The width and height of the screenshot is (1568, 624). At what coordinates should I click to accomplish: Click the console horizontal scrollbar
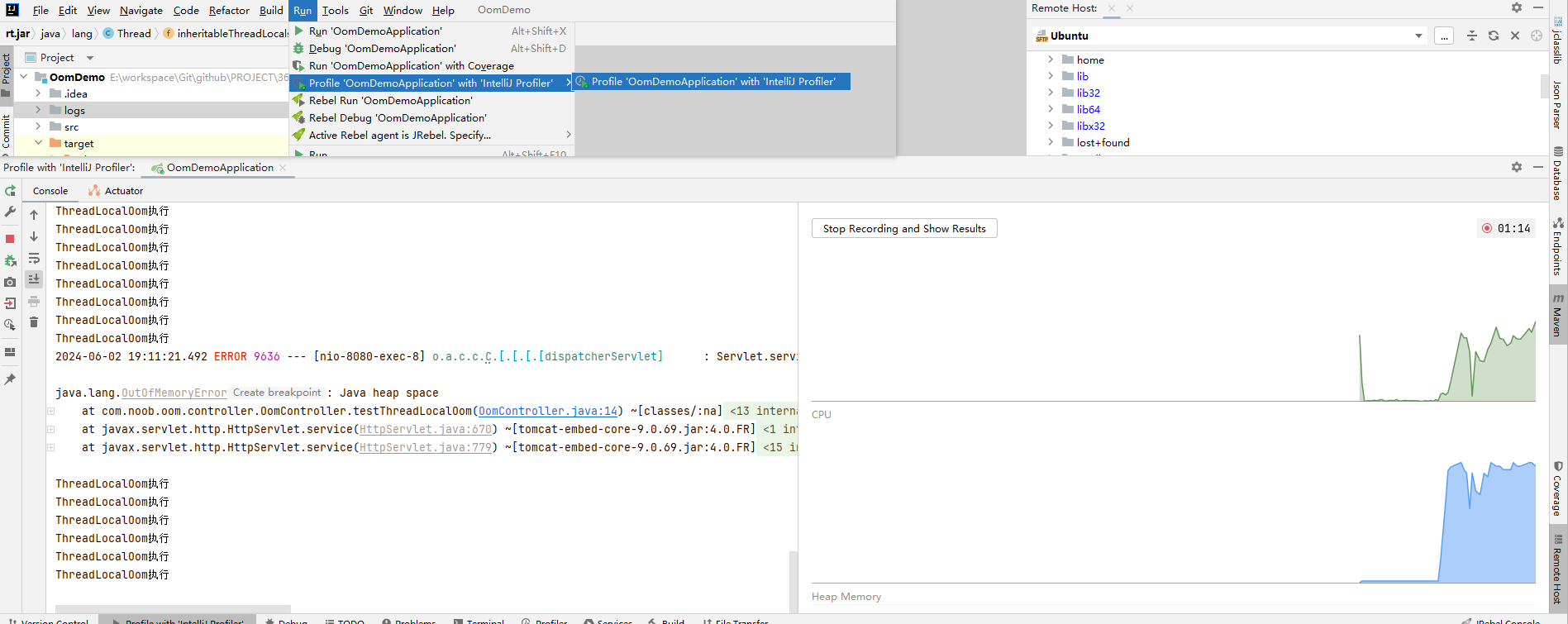click(173, 608)
